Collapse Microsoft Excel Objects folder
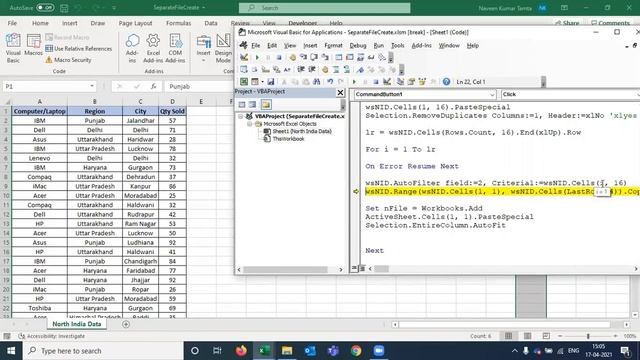This screenshot has height=360, width=640. click(249, 124)
